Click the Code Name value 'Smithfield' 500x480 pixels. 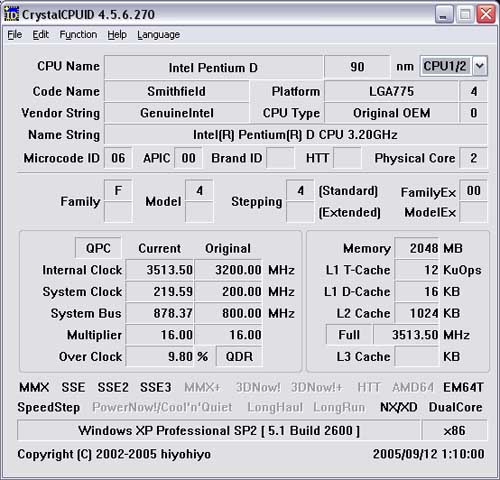177,91
